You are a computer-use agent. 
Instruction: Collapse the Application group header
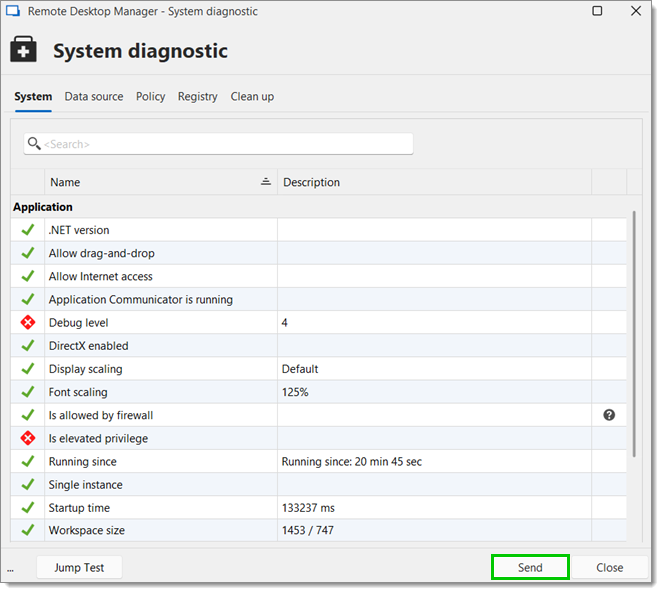tap(43, 207)
